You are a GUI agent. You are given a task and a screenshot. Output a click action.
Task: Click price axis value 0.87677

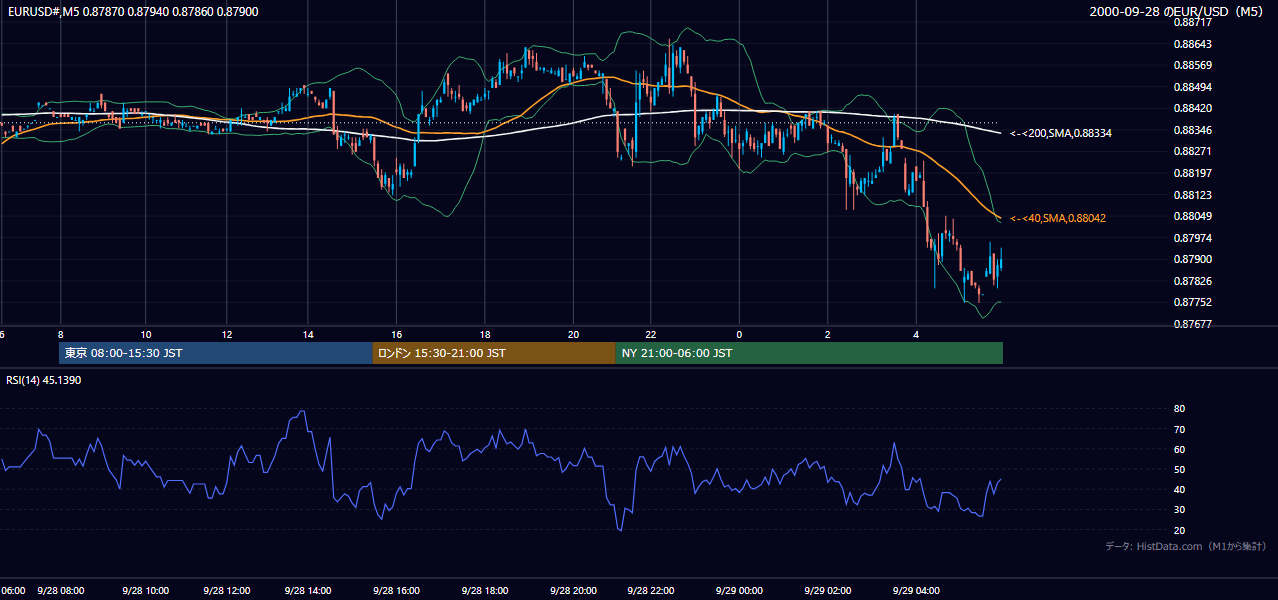(x=1192, y=325)
